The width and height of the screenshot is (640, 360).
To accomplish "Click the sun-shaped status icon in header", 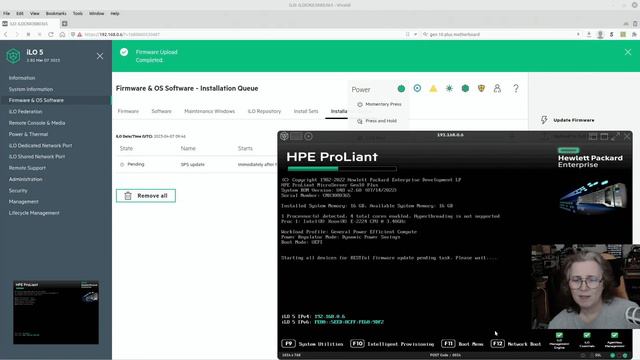I will pyautogui.click(x=449, y=88).
